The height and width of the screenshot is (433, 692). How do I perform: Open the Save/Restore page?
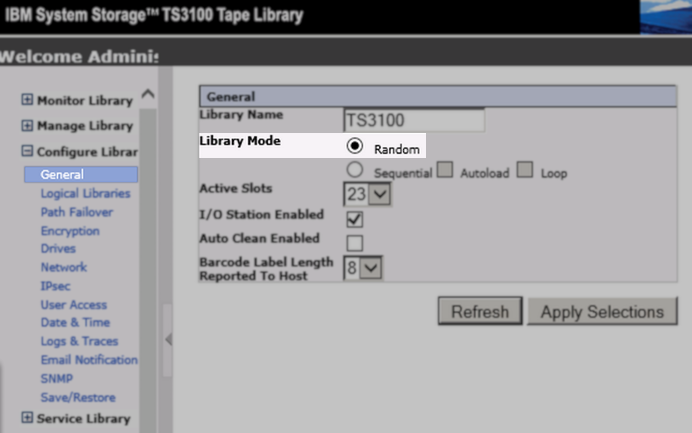(78, 397)
